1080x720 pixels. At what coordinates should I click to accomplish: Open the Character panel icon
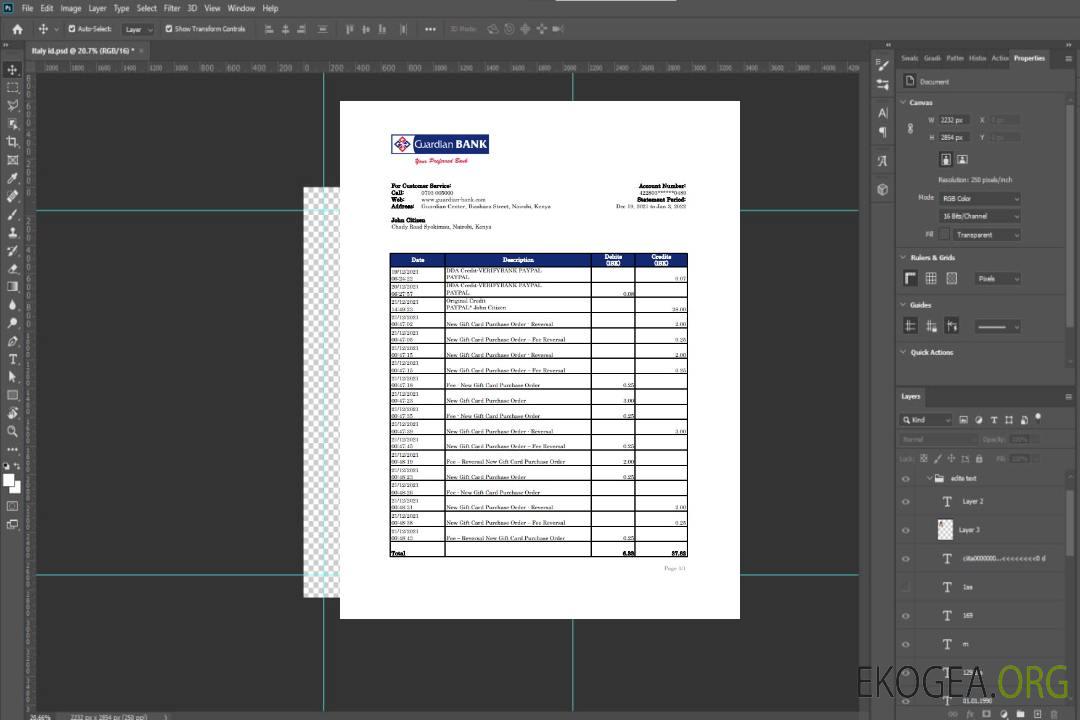(x=882, y=112)
